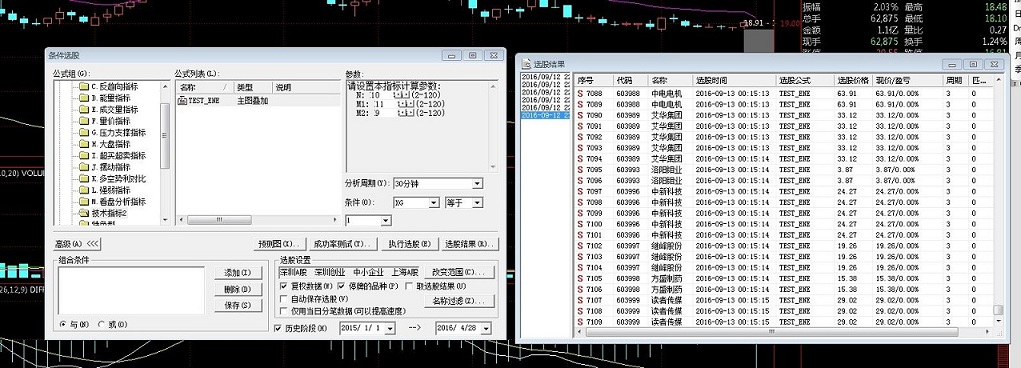Click 读者传媒 in row 7109
This screenshot has height=368, width=1021.
tap(667, 322)
